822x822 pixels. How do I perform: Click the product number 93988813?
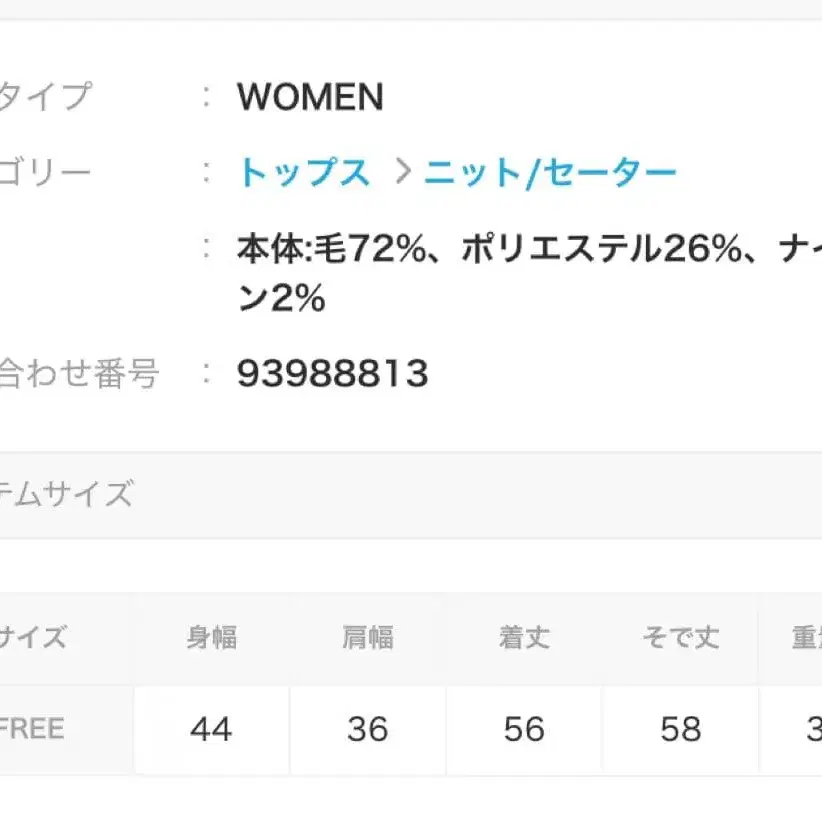331,374
